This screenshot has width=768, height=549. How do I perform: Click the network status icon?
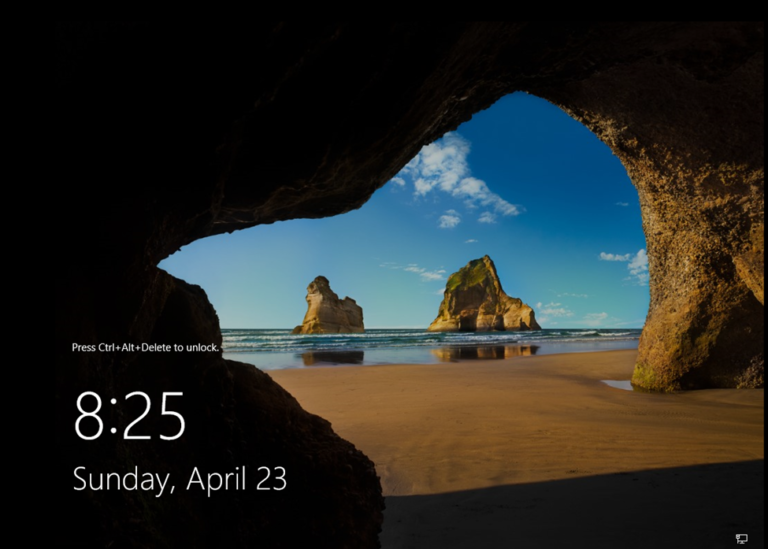[x=741, y=538]
